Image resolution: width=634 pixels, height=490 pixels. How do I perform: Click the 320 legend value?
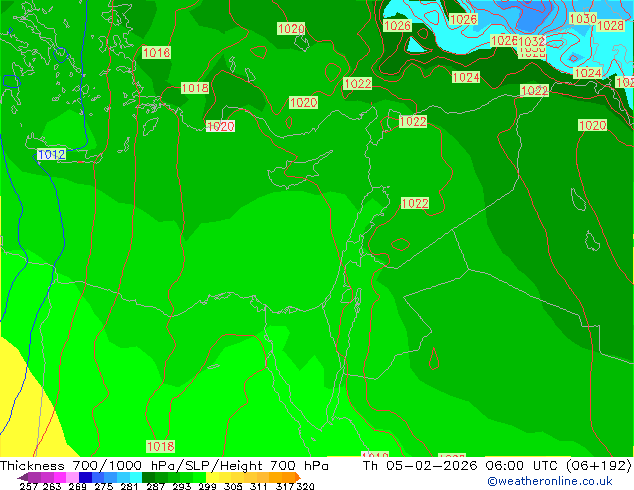coord(306,486)
